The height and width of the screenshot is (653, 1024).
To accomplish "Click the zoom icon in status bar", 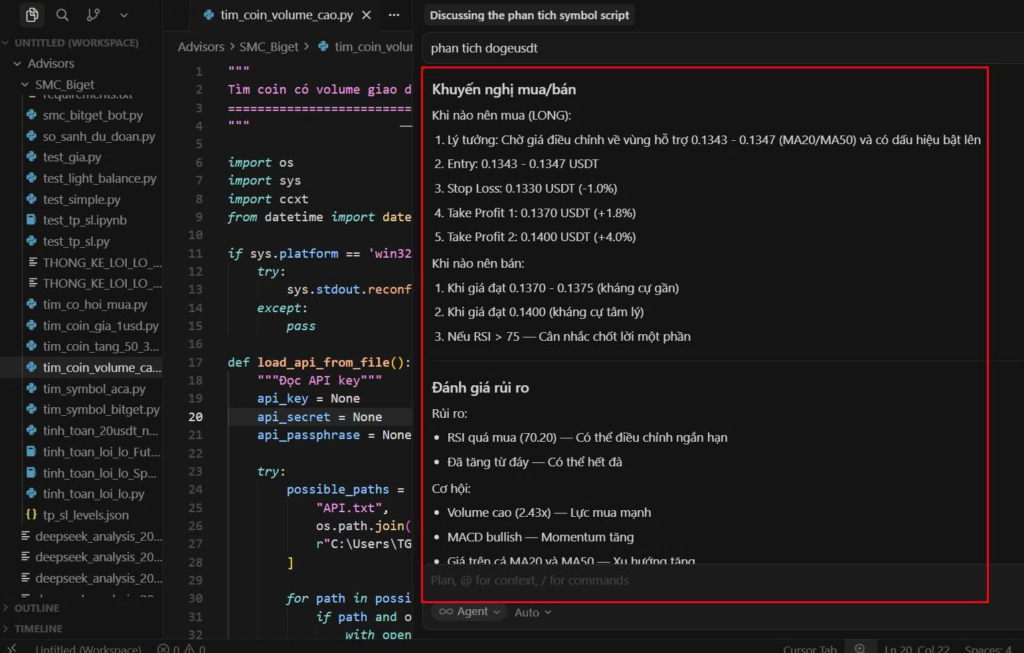I will pos(859,648).
